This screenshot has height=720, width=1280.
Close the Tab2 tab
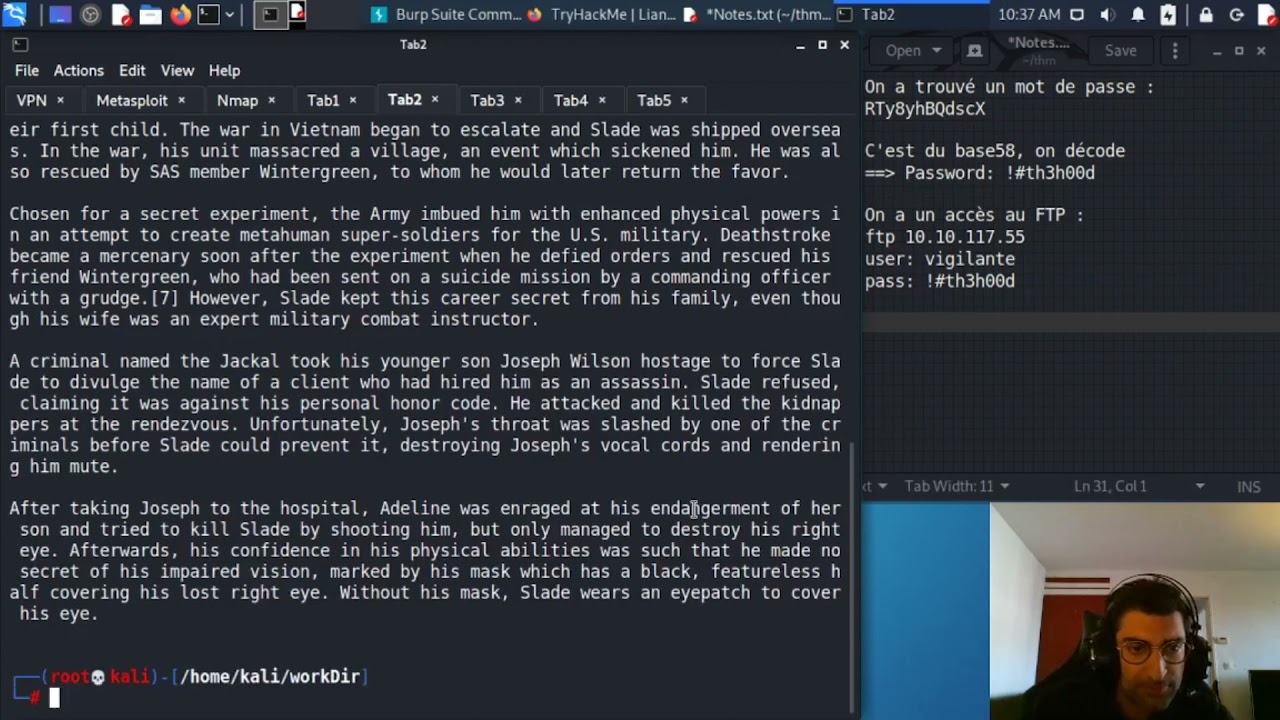click(x=435, y=100)
